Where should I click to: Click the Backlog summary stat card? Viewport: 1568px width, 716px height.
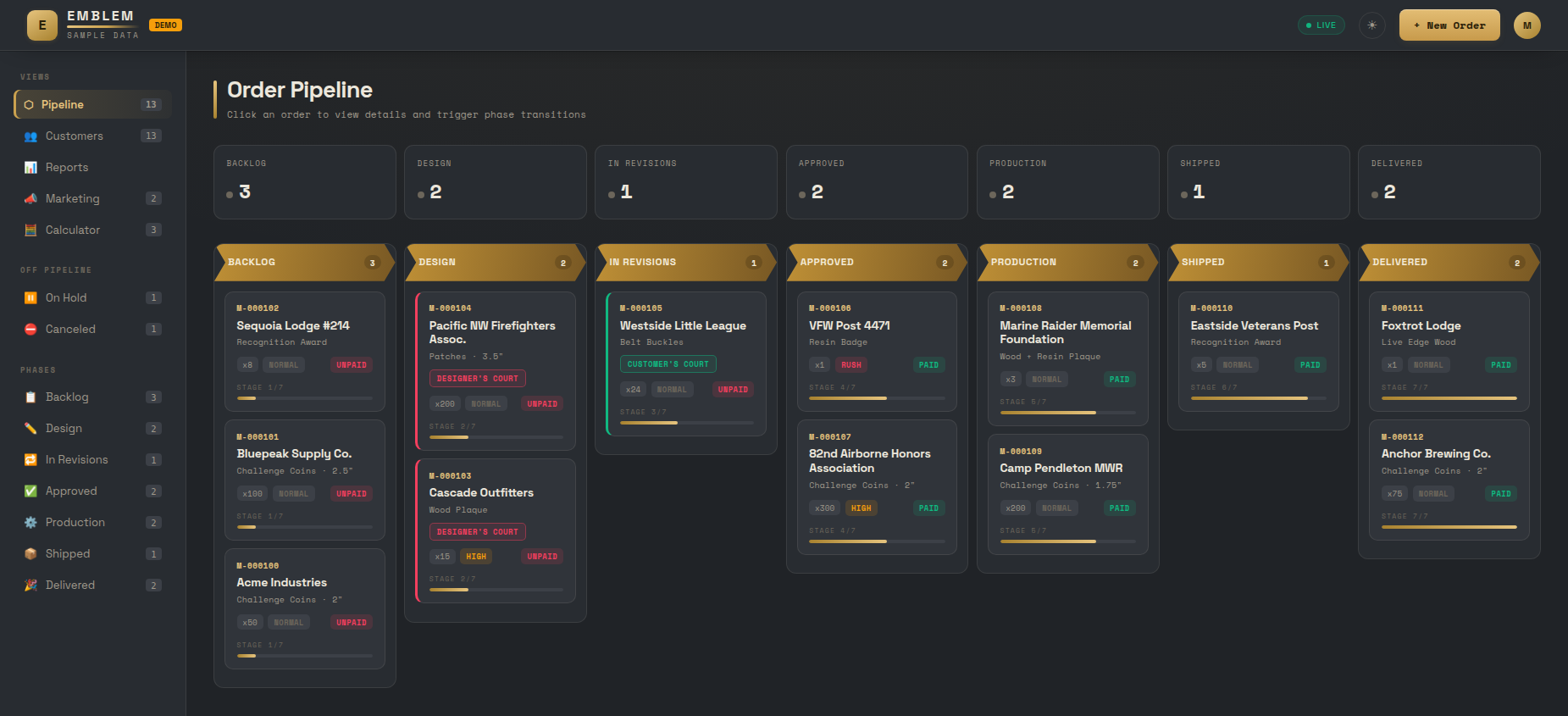click(305, 182)
